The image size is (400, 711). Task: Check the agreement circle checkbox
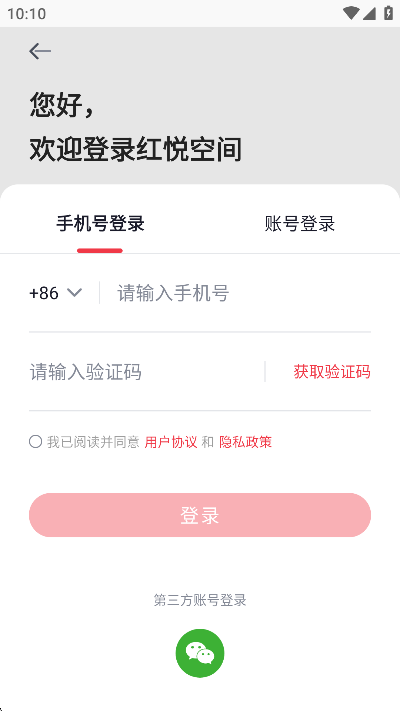tap(35, 442)
